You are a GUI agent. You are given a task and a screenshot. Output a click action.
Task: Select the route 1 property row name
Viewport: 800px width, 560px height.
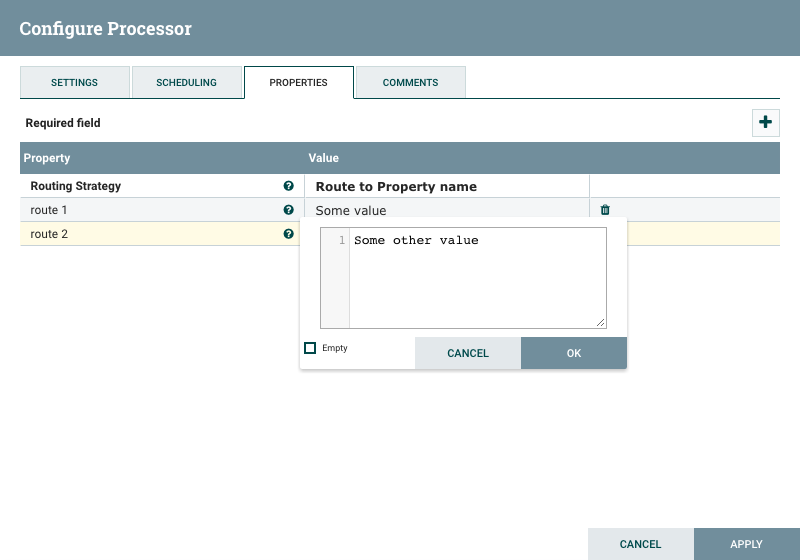point(49,210)
